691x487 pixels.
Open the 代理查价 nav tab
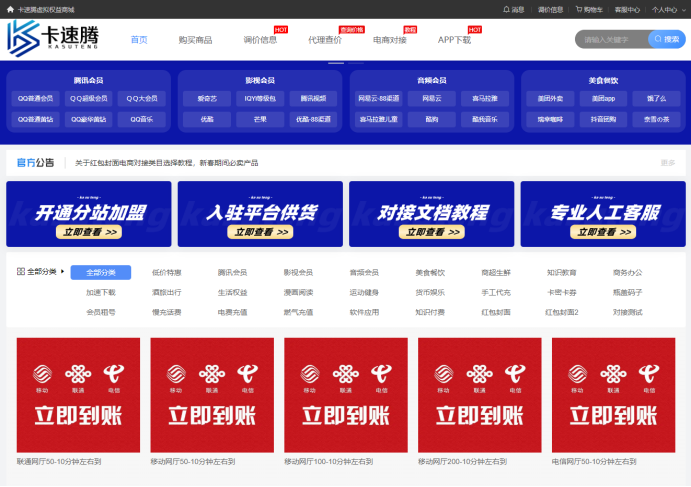pyautogui.click(x=325, y=40)
